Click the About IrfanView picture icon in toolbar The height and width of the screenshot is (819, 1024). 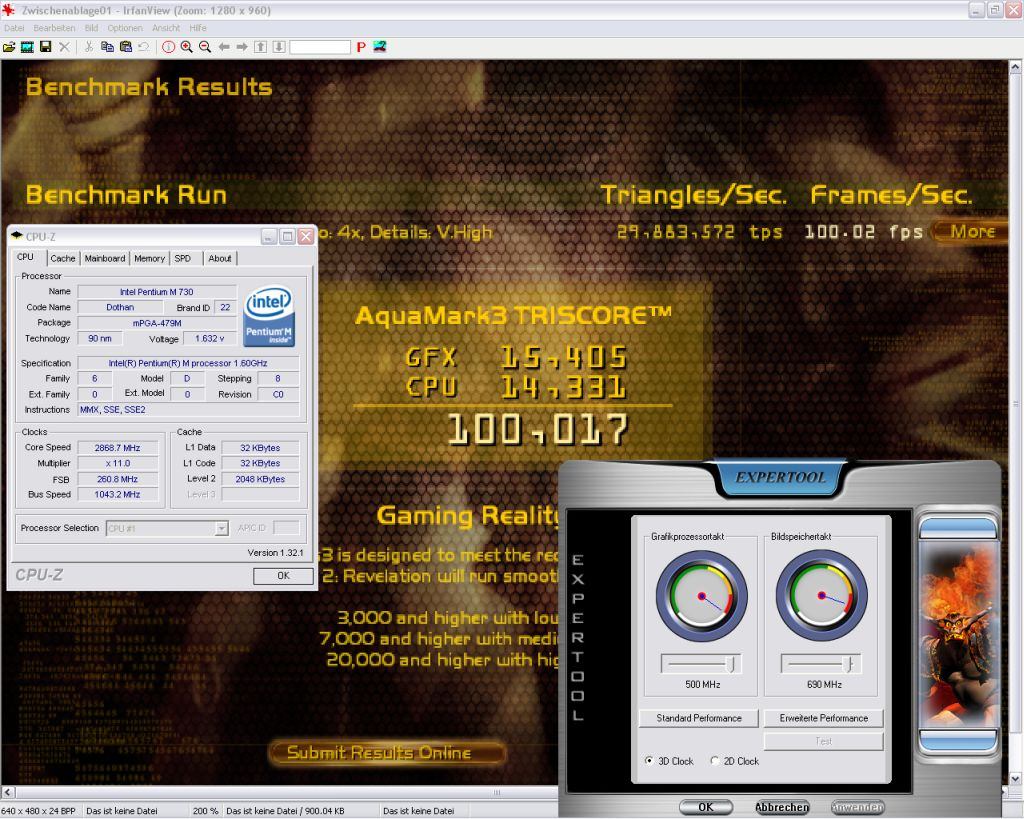click(x=379, y=46)
